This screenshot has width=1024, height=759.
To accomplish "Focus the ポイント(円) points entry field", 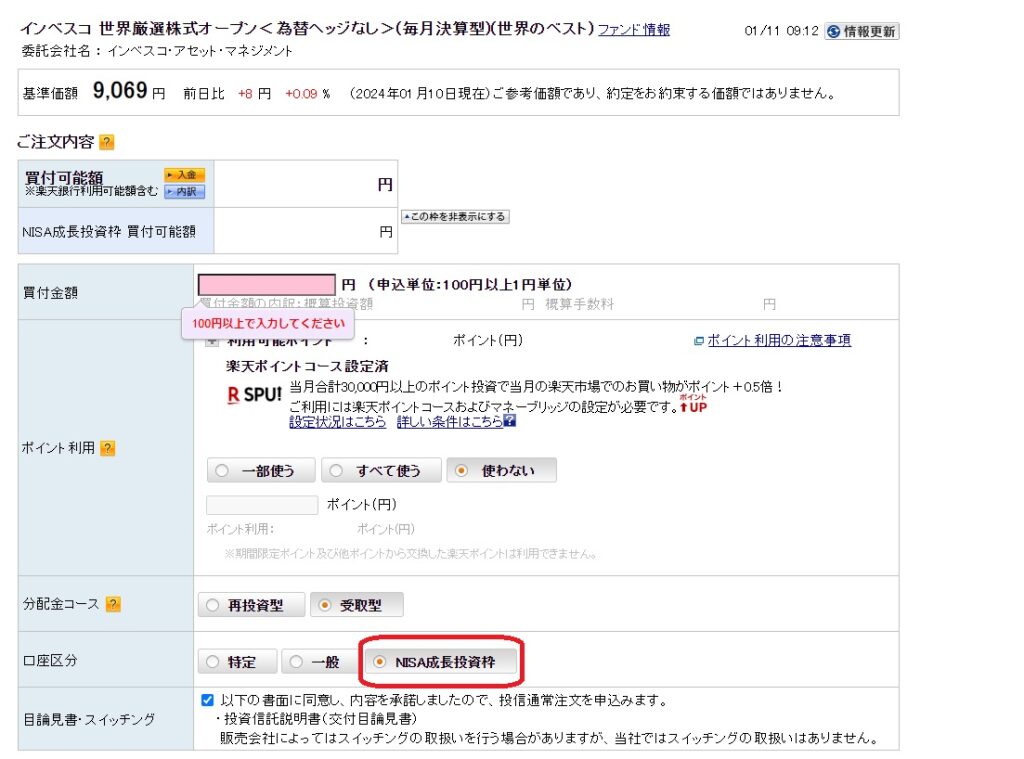I will 262,505.
